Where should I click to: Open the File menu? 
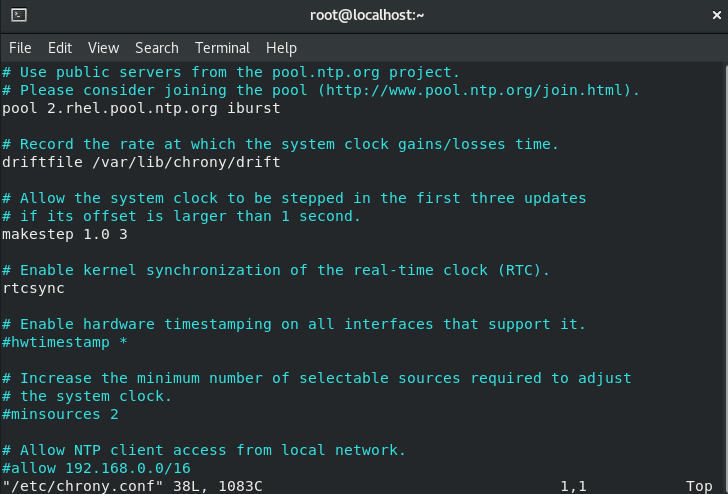coord(20,48)
